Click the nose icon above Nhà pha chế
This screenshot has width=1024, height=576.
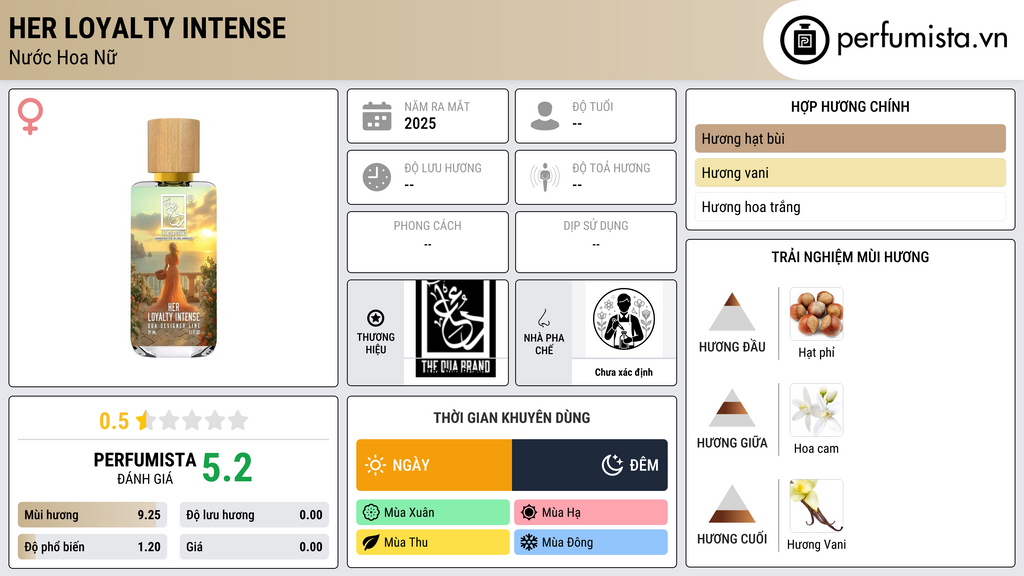tap(543, 318)
